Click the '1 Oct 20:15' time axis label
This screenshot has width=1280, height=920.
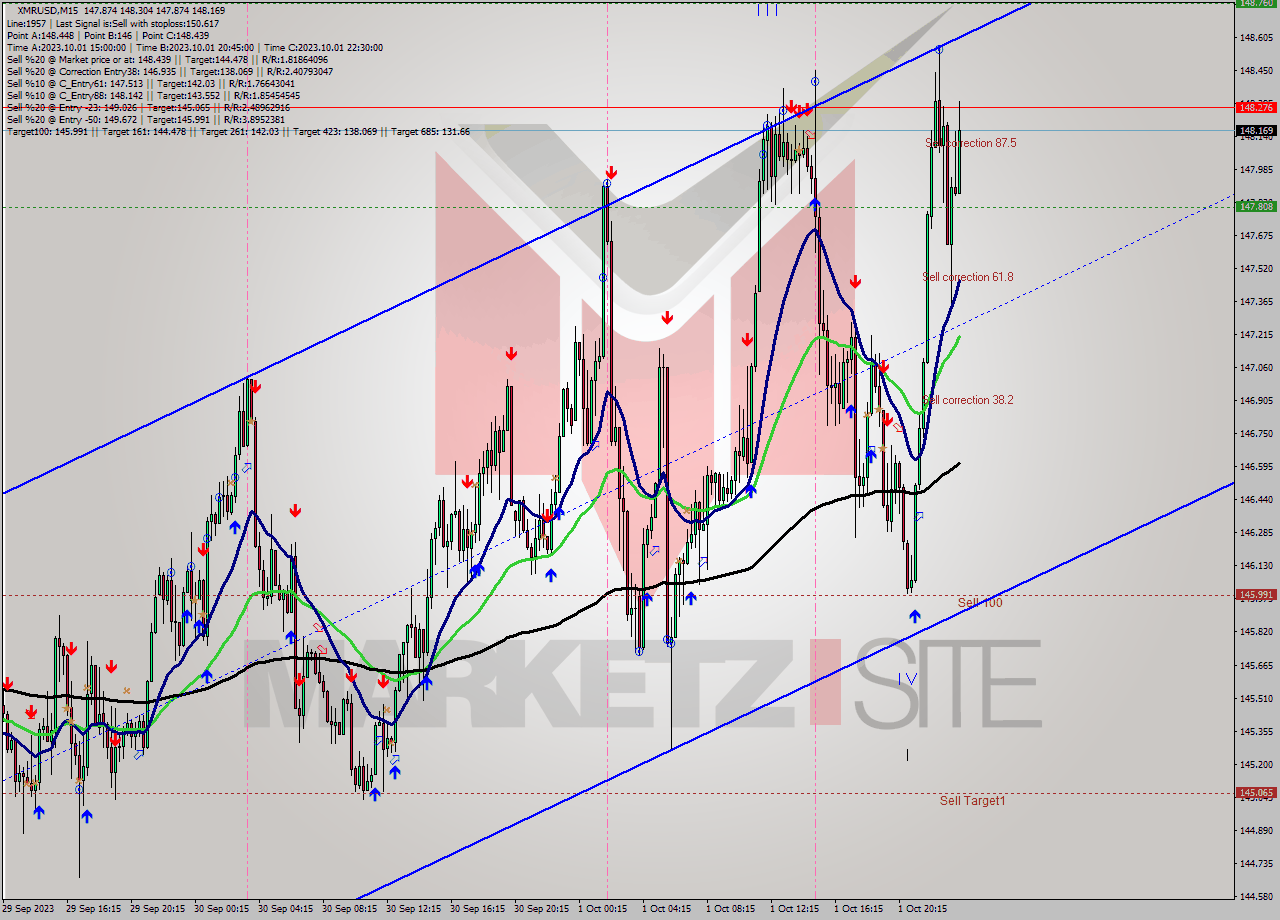[x=922, y=909]
